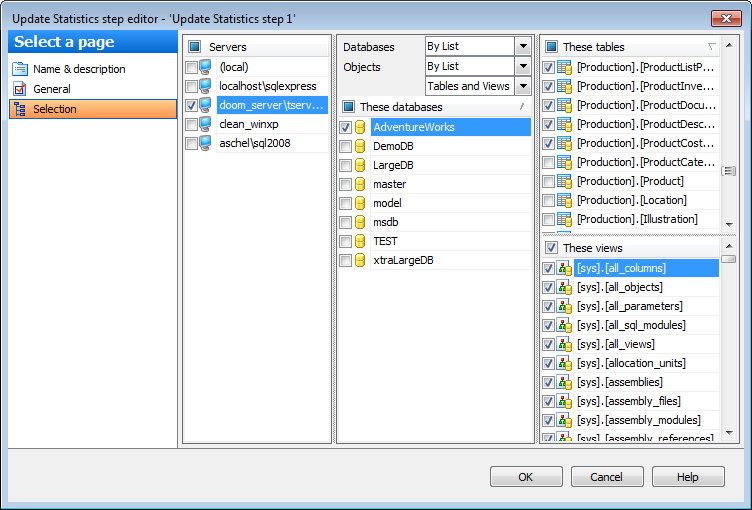Click the msdb database icon
The height and width of the screenshot is (510, 752).
360,222
